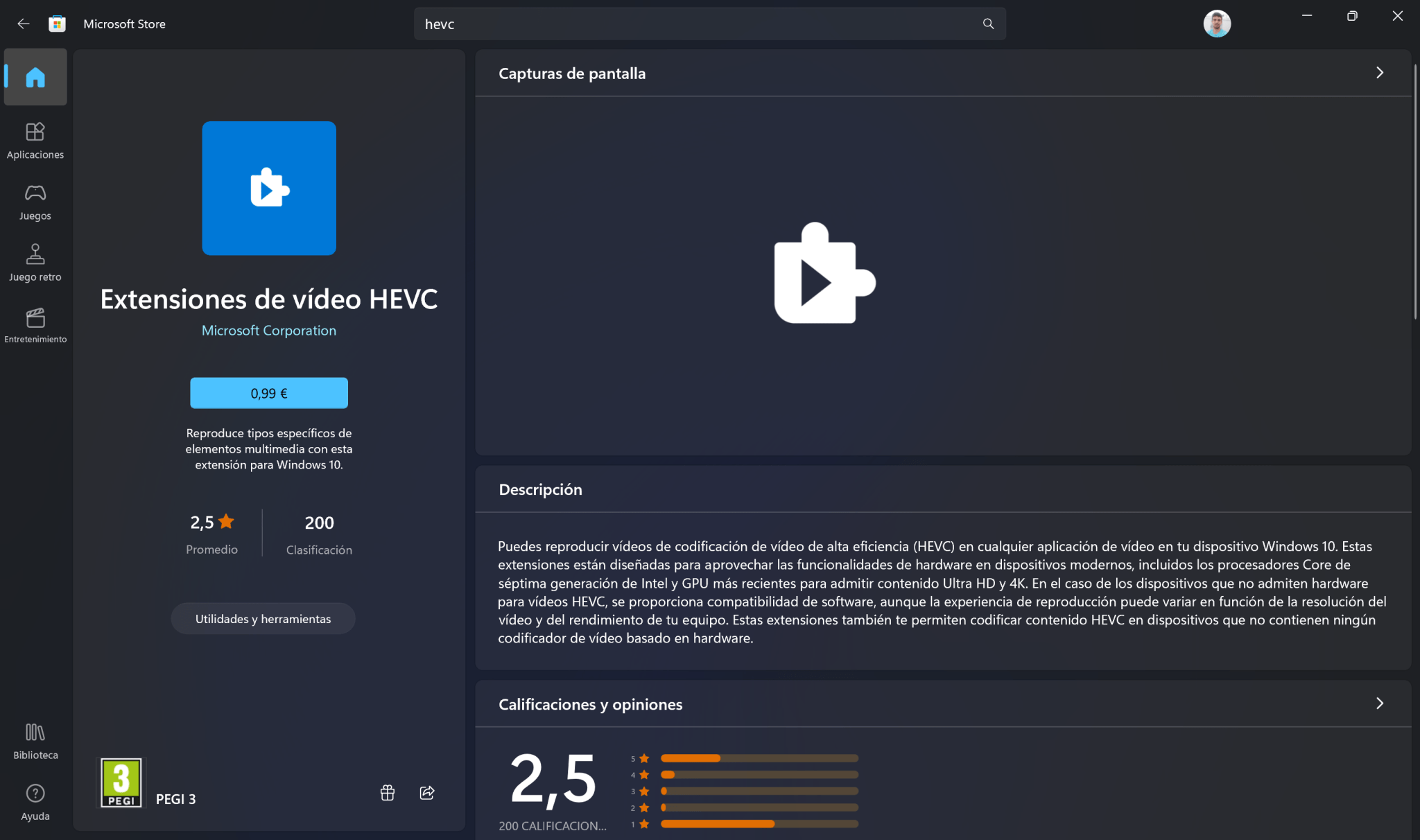Open the Entretenimiento section
Screen dimensions: 1420x840
[35, 323]
